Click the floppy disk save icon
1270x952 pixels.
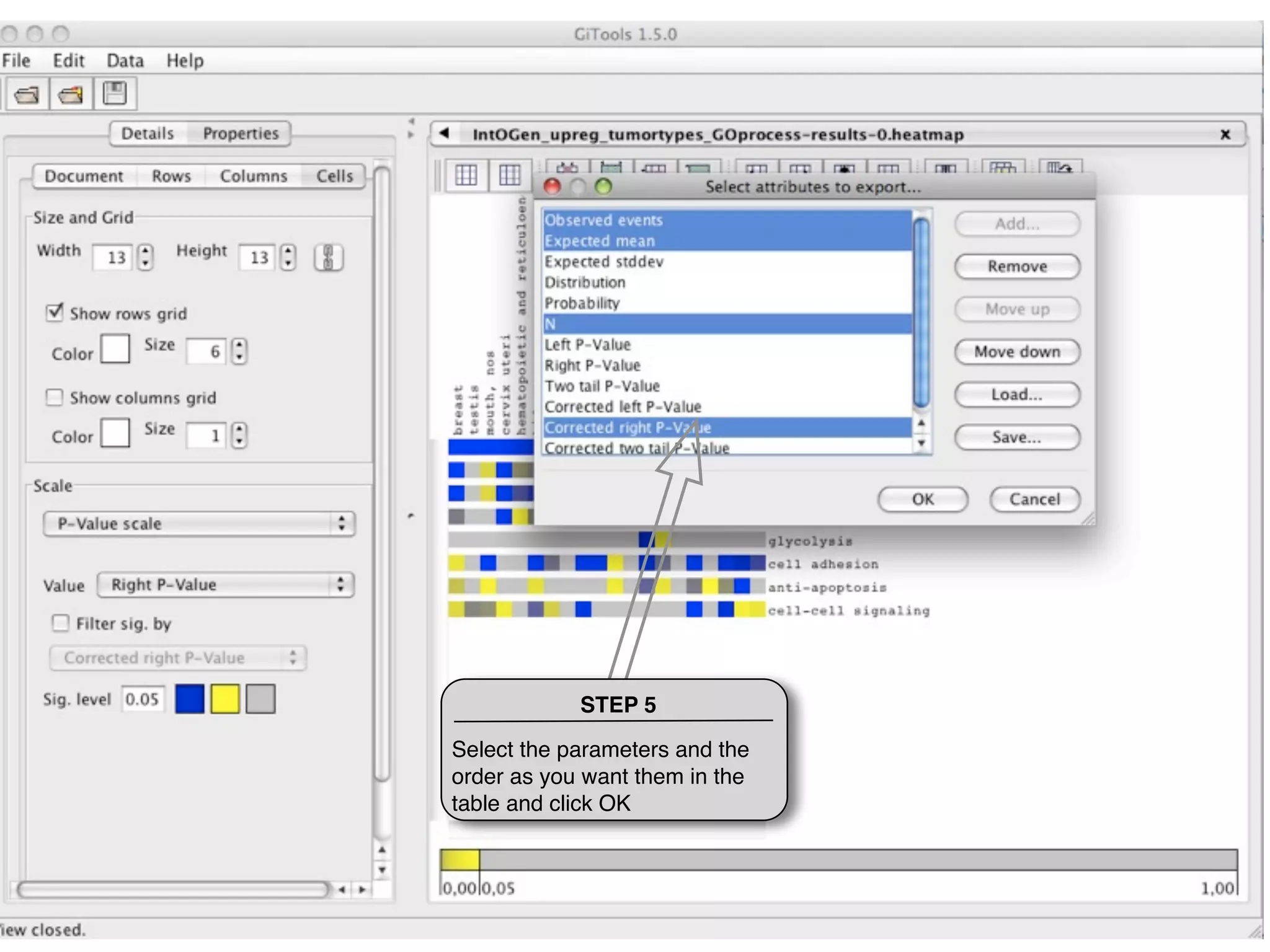[x=115, y=94]
